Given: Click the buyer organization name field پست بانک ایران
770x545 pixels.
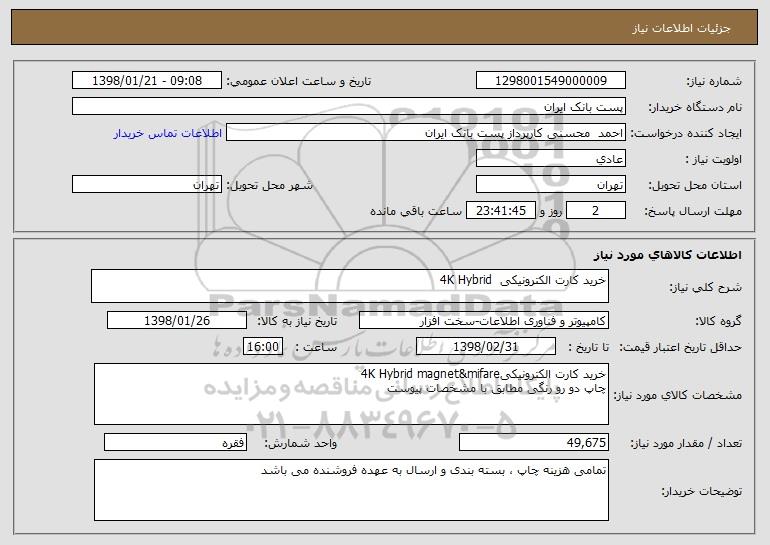Looking at the screenshot, I should click(x=349, y=106).
